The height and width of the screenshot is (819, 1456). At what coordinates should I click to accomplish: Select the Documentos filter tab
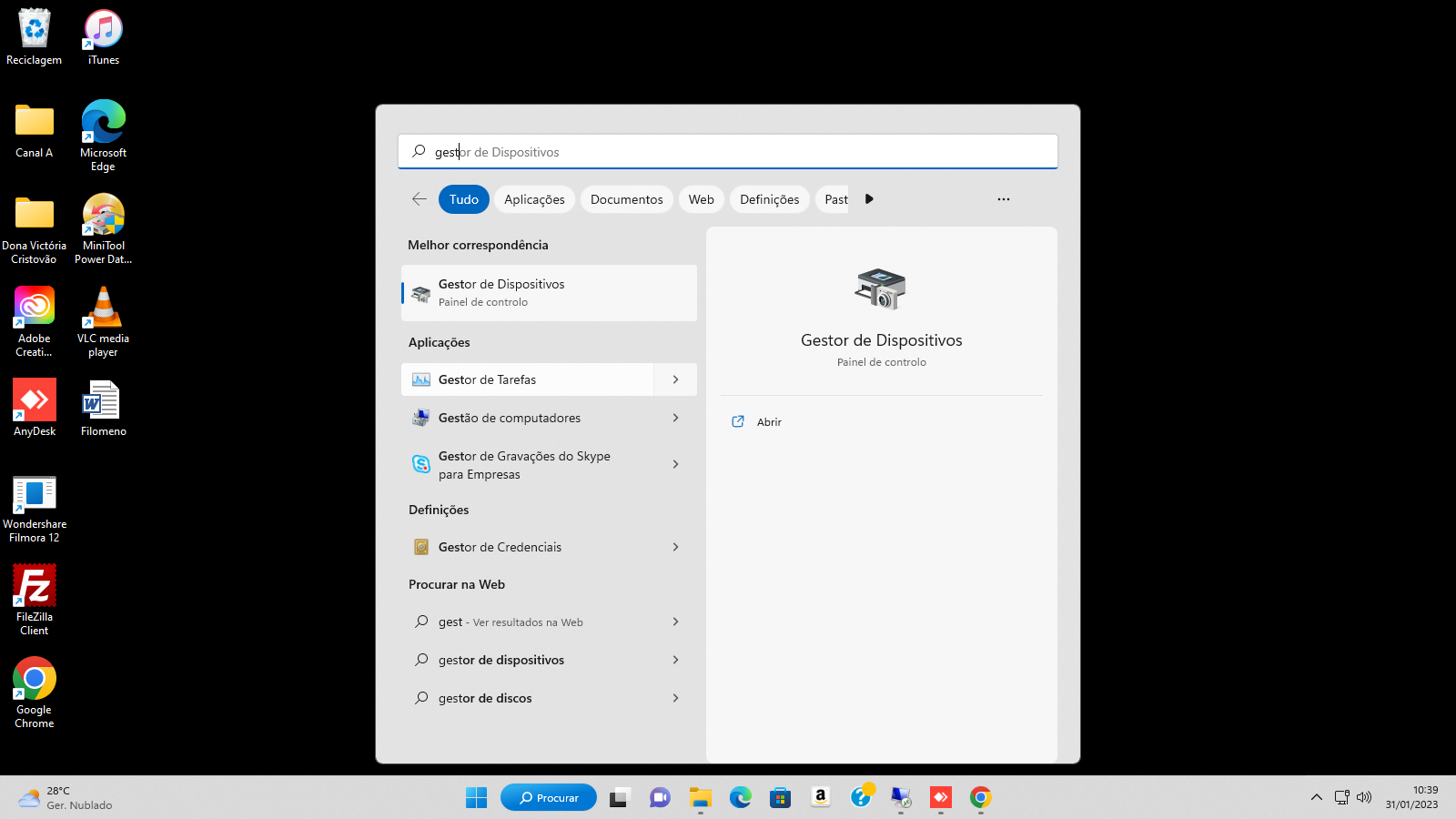click(626, 199)
